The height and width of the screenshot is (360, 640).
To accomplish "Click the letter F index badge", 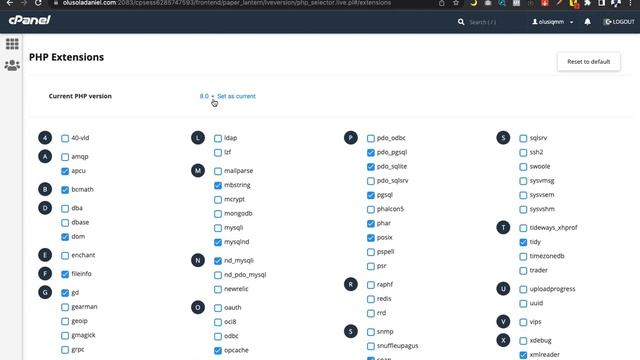I will [x=45, y=273].
